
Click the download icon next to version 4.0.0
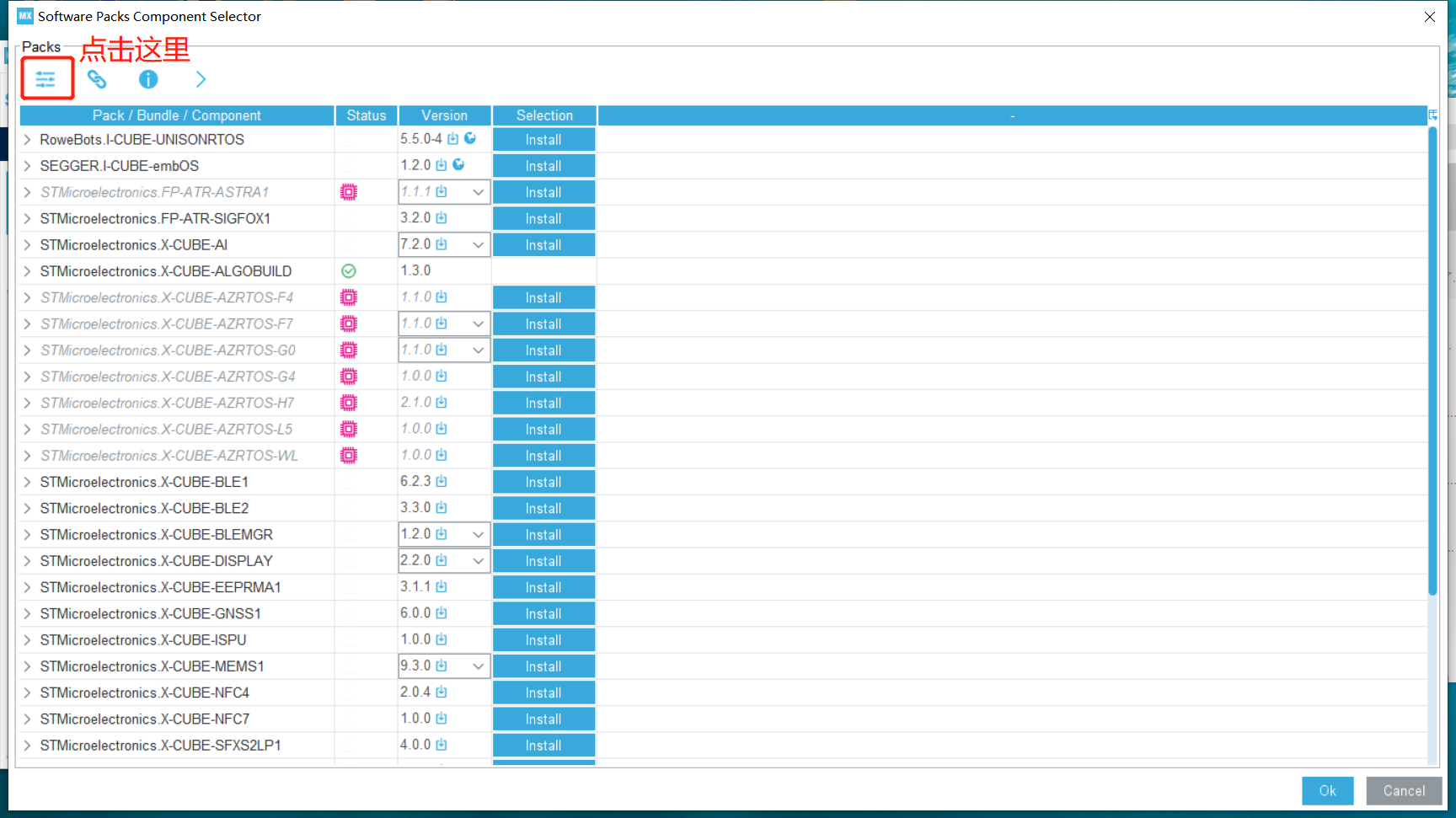click(442, 745)
